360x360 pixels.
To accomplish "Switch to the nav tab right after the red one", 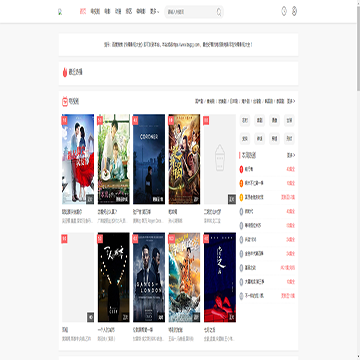I will pyautogui.click(x=95, y=12).
